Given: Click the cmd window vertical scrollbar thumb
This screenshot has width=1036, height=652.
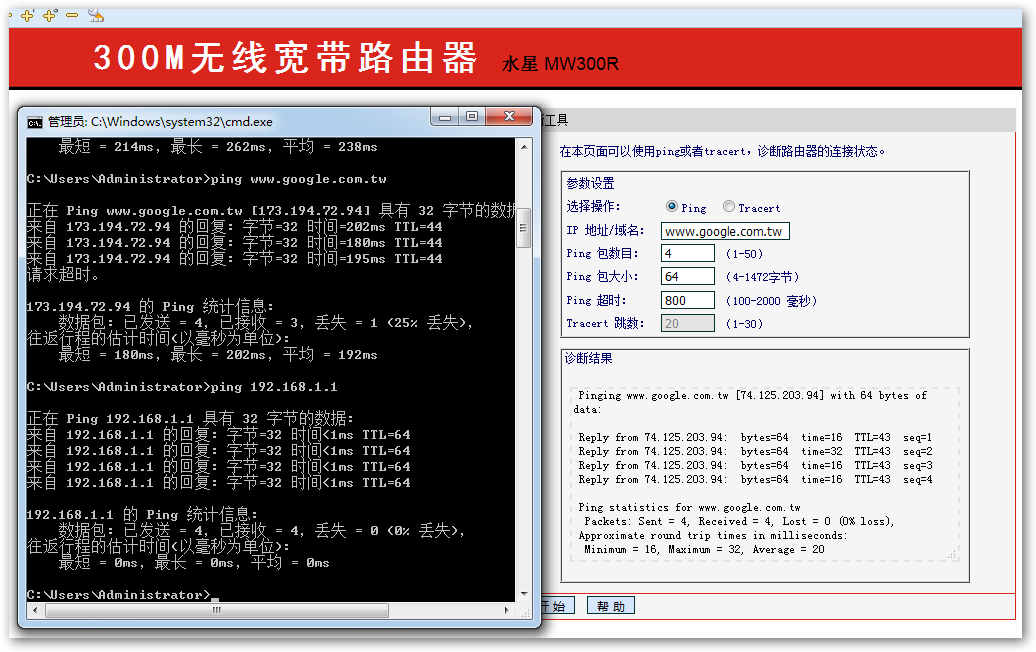Looking at the screenshot, I should [524, 228].
